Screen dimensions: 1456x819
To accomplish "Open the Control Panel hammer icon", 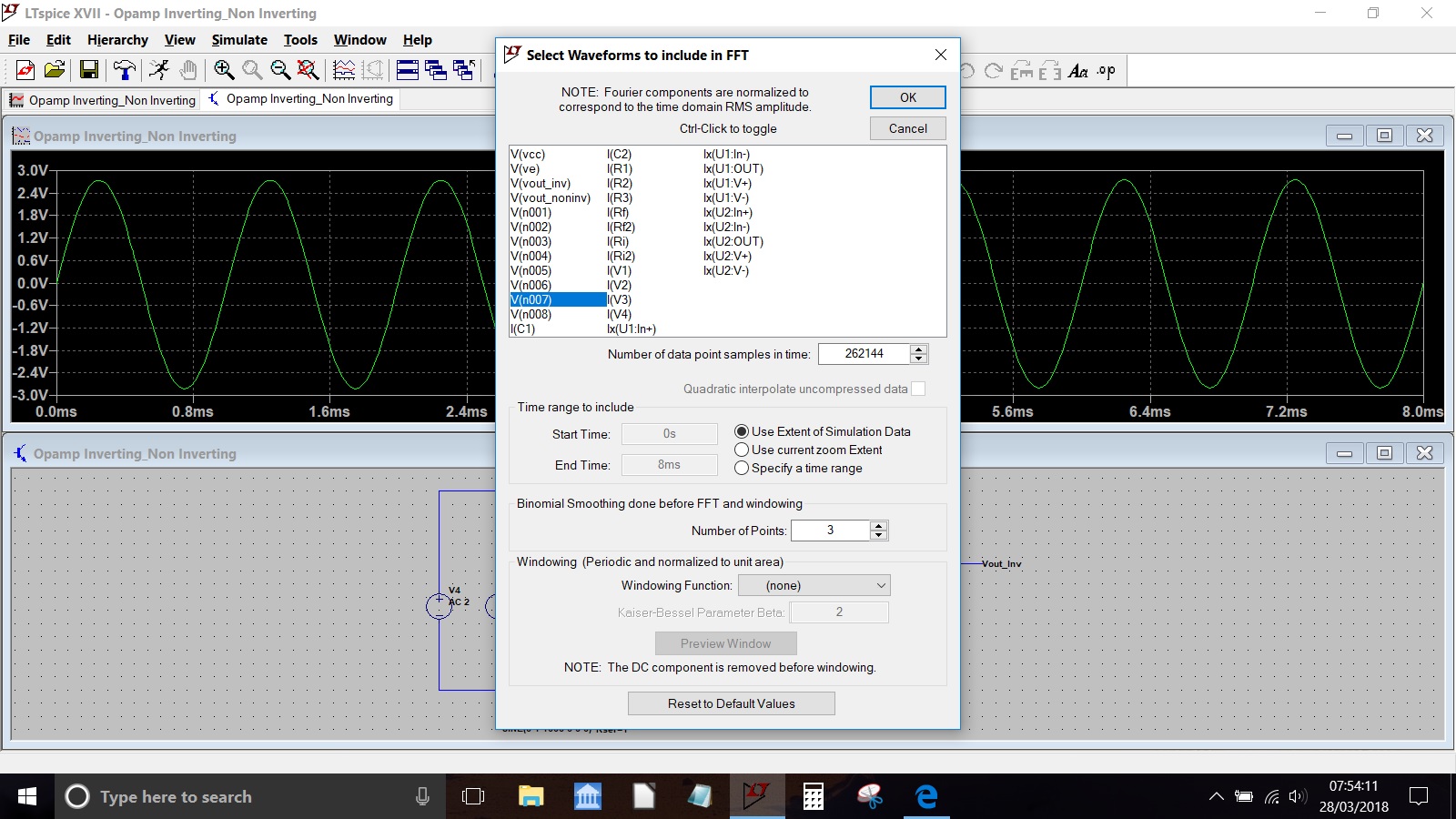I will [x=124, y=70].
